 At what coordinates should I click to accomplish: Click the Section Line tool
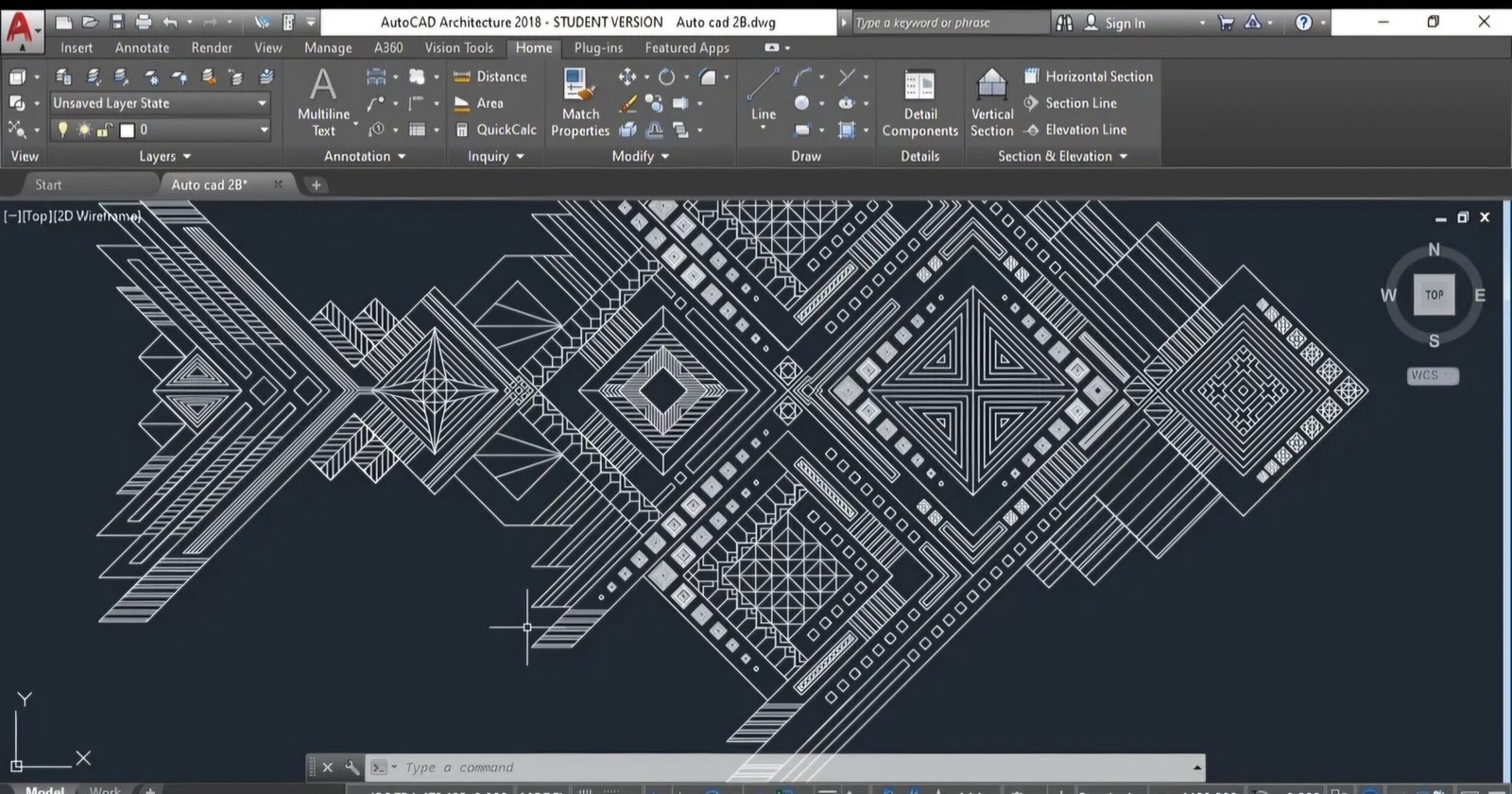tap(1070, 103)
